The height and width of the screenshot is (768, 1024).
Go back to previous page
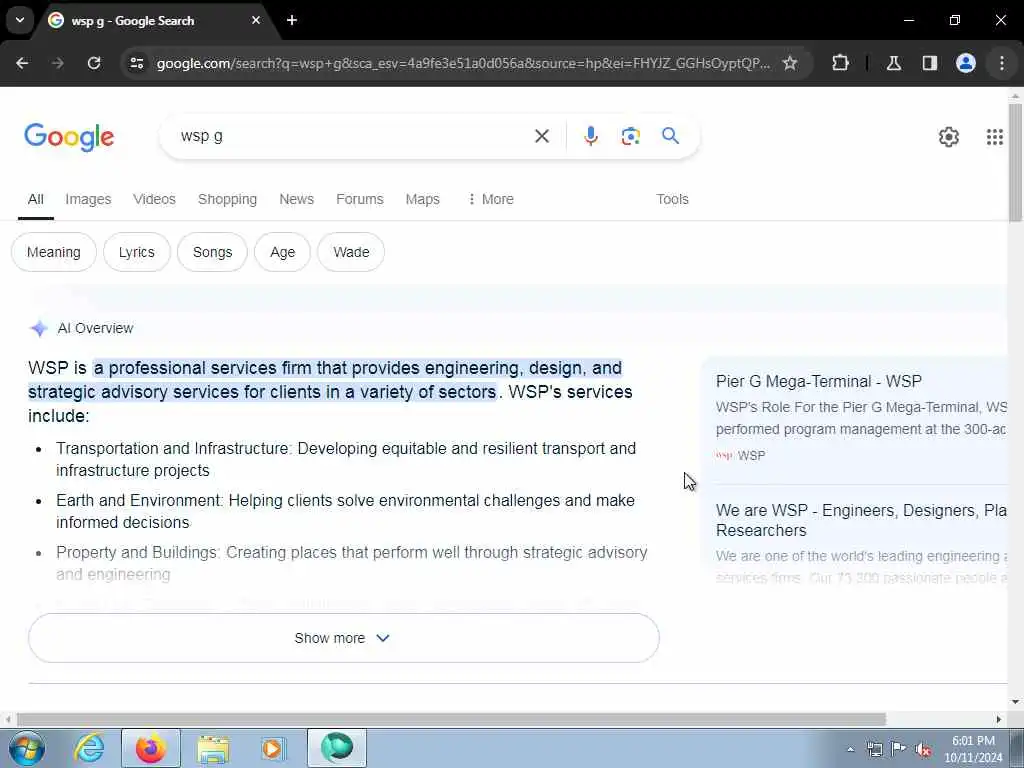point(22,63)
